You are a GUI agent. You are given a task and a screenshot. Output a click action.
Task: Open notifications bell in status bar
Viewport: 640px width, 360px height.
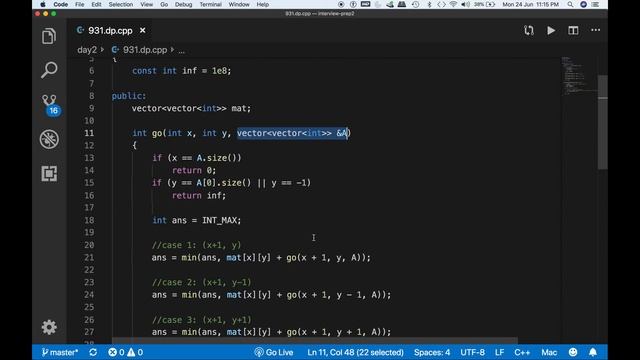pyautogui.click(x=593, y=352)
